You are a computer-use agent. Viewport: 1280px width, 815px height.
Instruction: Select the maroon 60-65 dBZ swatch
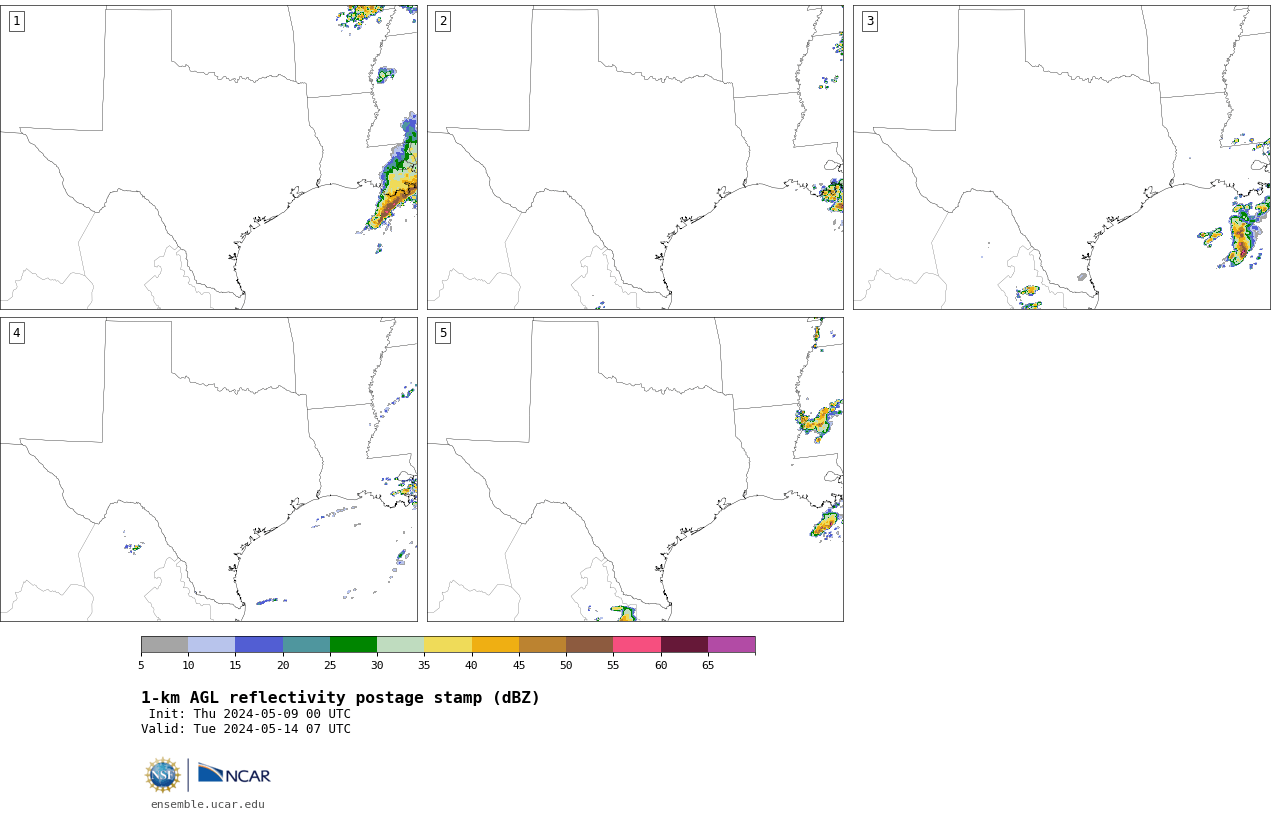[x=684, y=644]
